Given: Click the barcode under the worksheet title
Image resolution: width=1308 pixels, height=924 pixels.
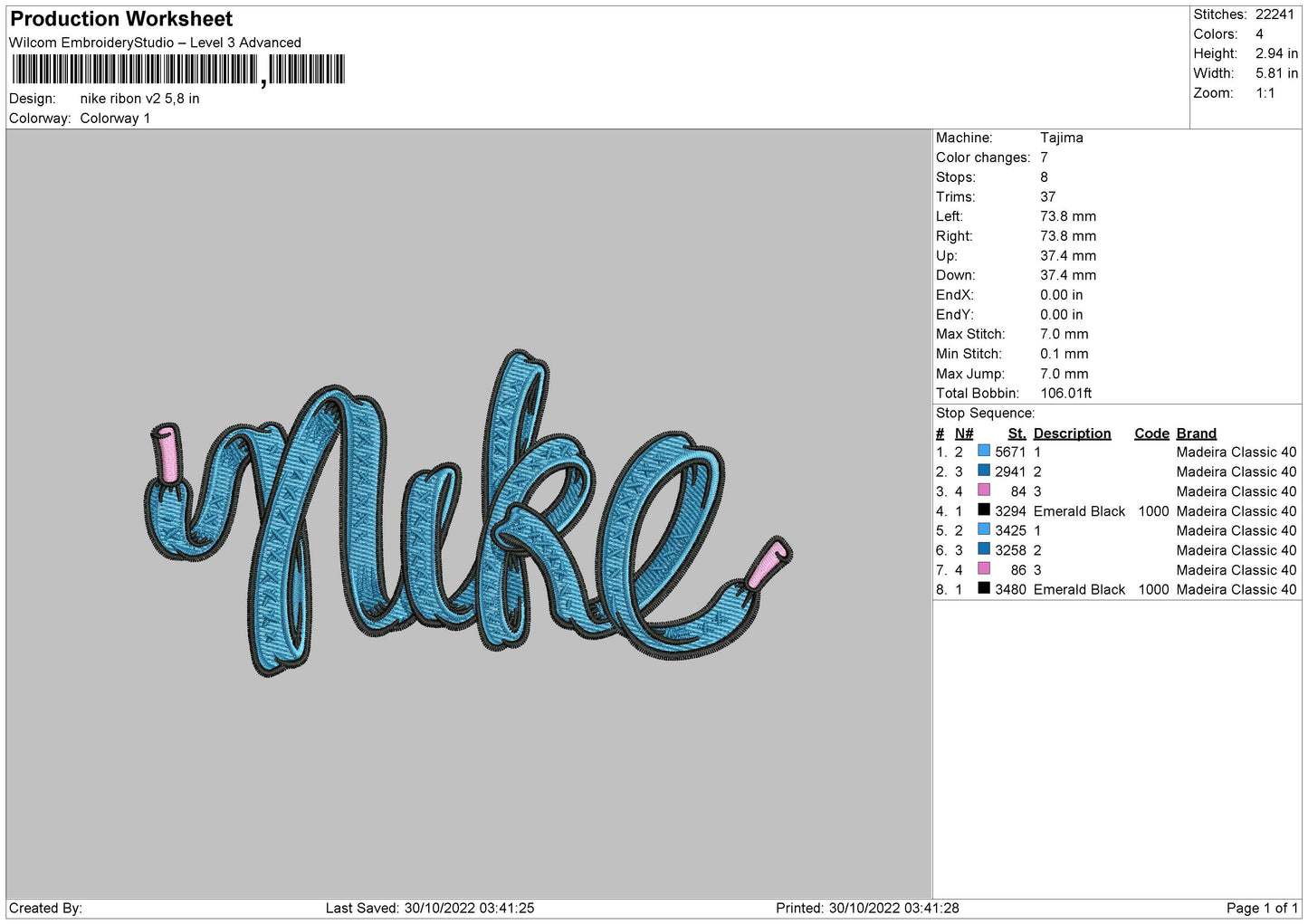Looking at the screenshot, I should [178, 70].
